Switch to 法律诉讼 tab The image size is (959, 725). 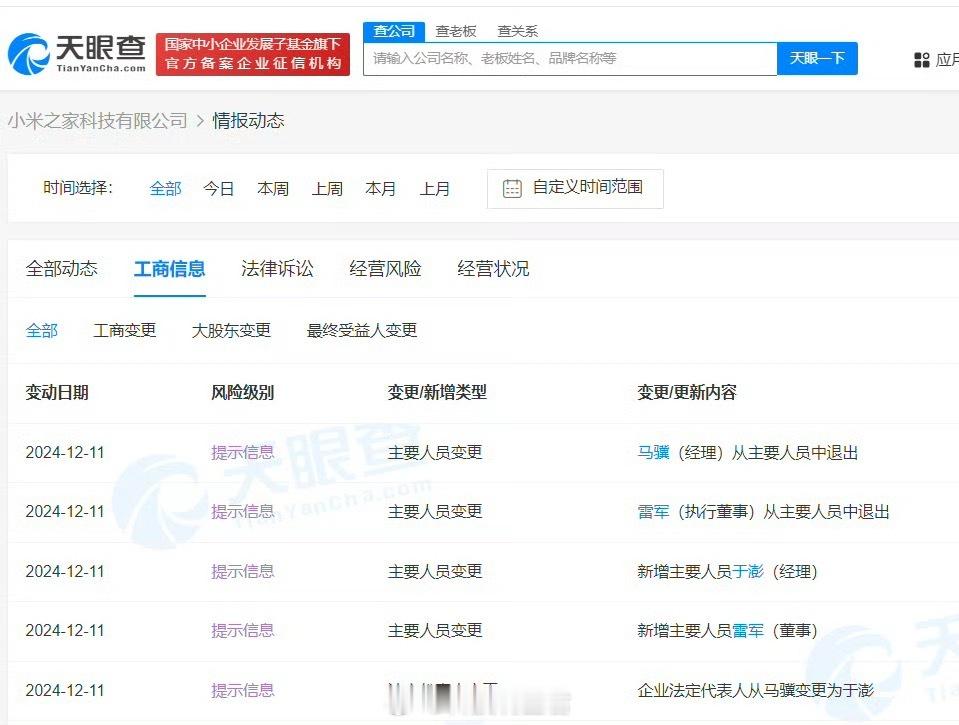point(277,269)
